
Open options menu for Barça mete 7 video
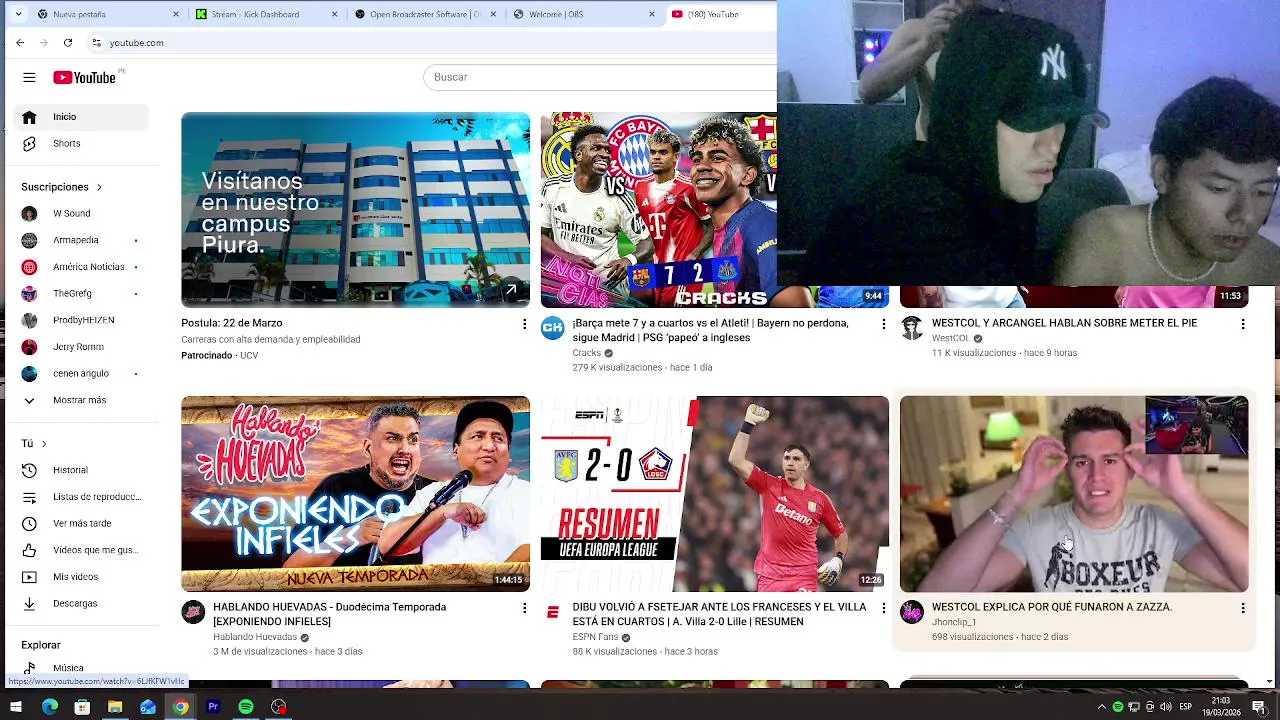coord(883,324)
